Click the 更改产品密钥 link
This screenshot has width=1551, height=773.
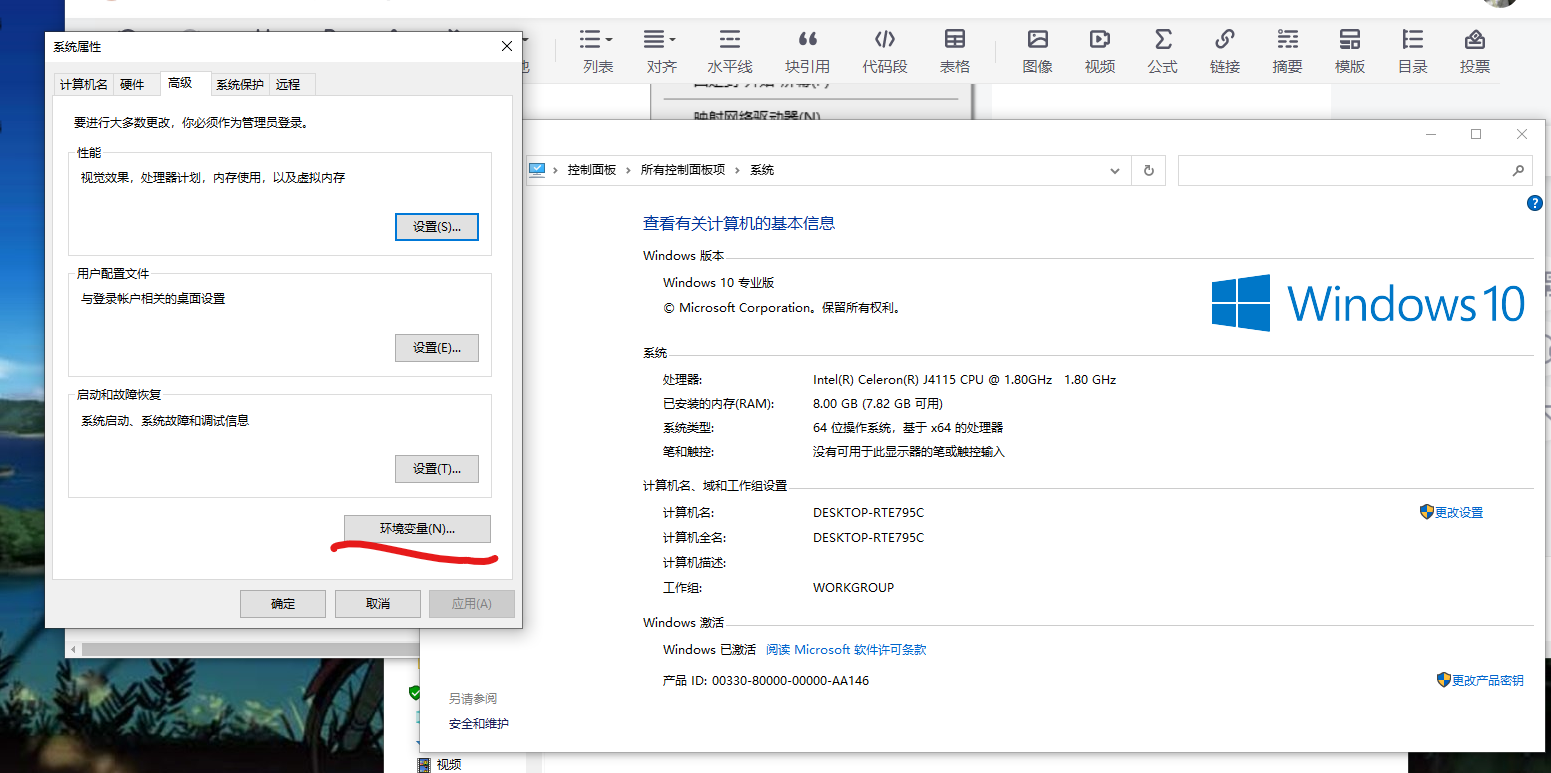pos(1487,680)
